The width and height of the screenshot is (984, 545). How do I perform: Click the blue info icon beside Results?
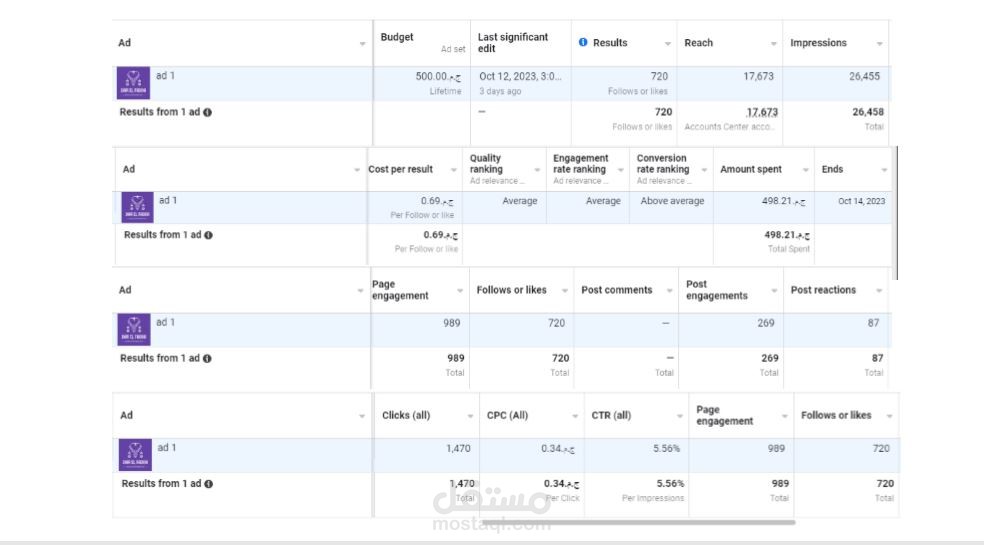(583, 42)
